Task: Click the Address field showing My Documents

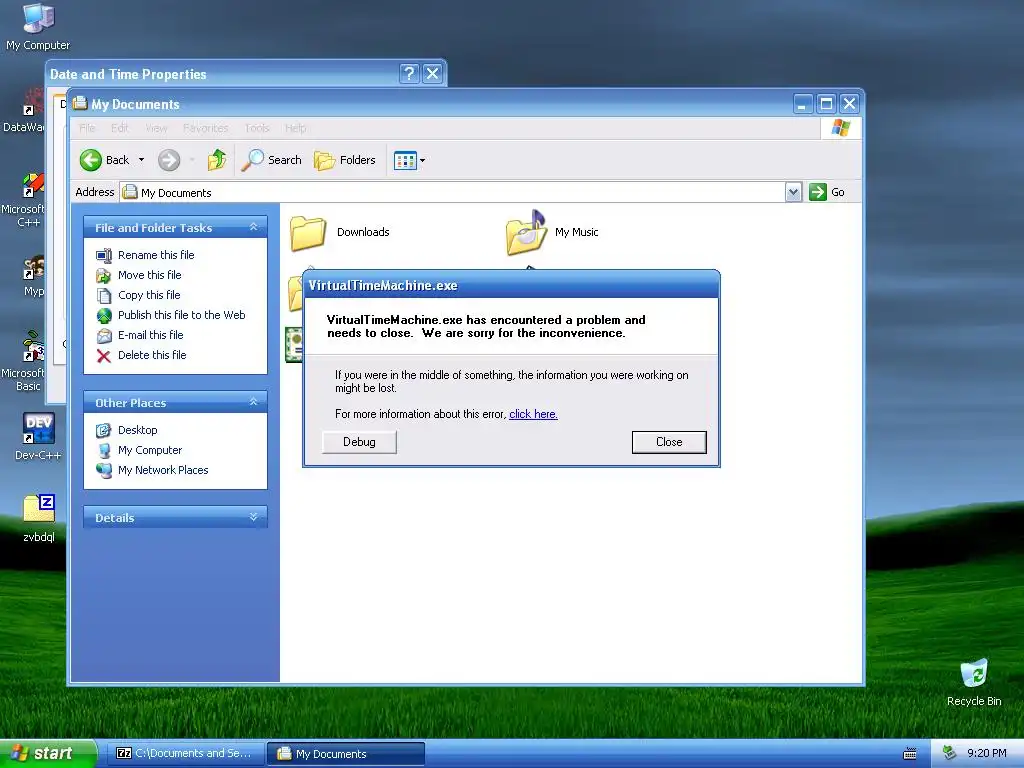Action: (x=453, y=193)
